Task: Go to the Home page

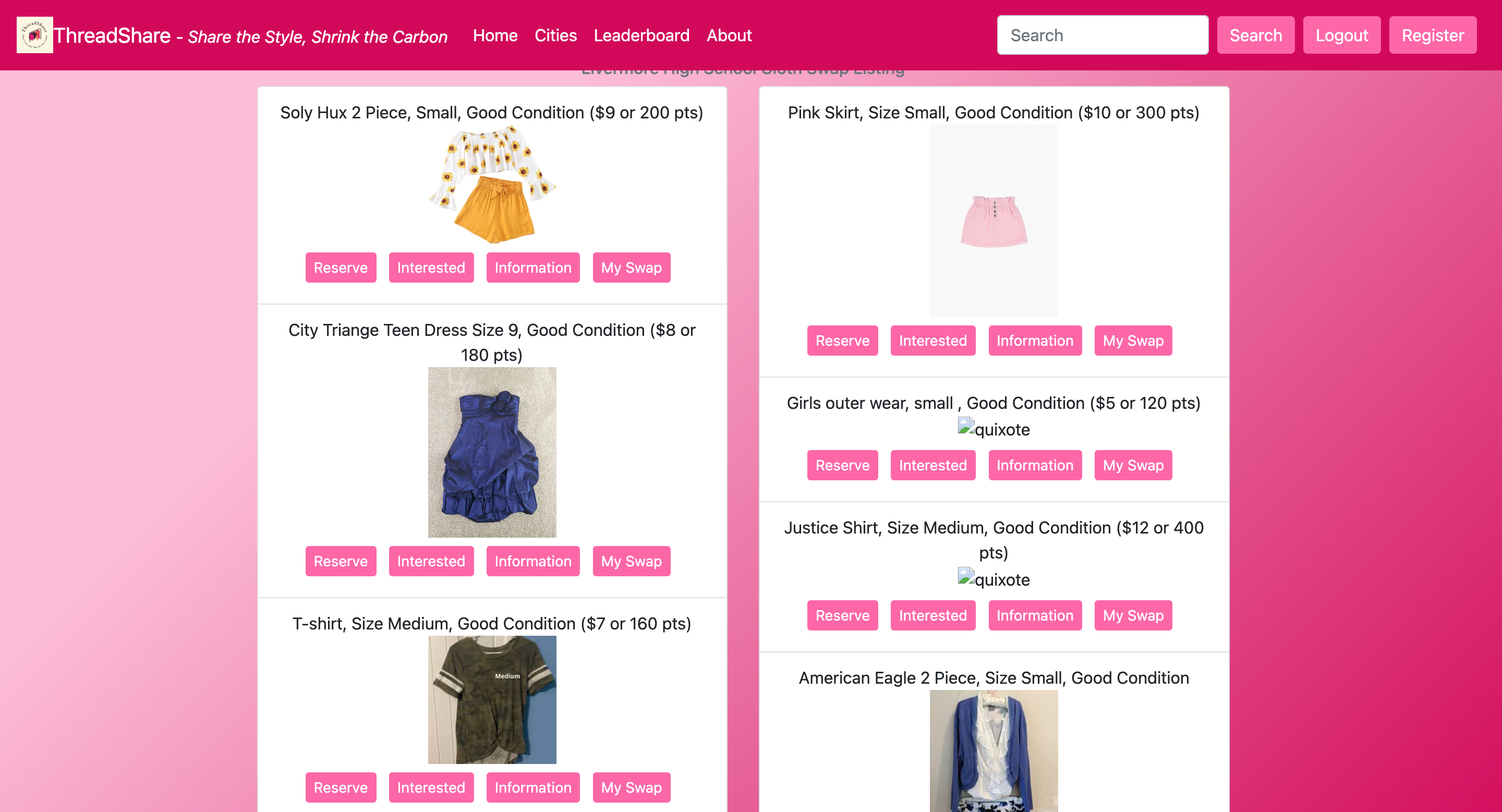Action: coord(494,35)
